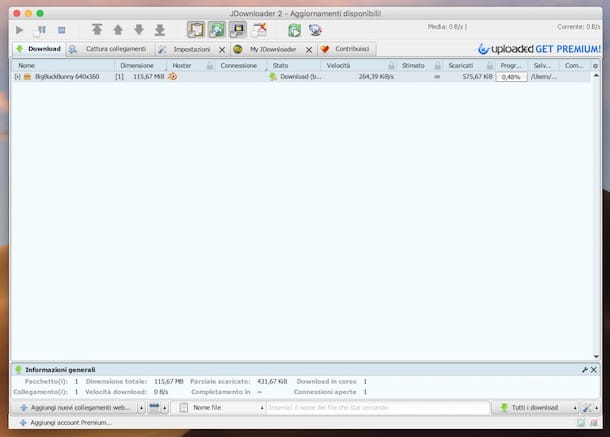Pause downloads with the pause icon
Image resolution: width=610 pixels, height=437 pixels.
click(x=40, y=30)
